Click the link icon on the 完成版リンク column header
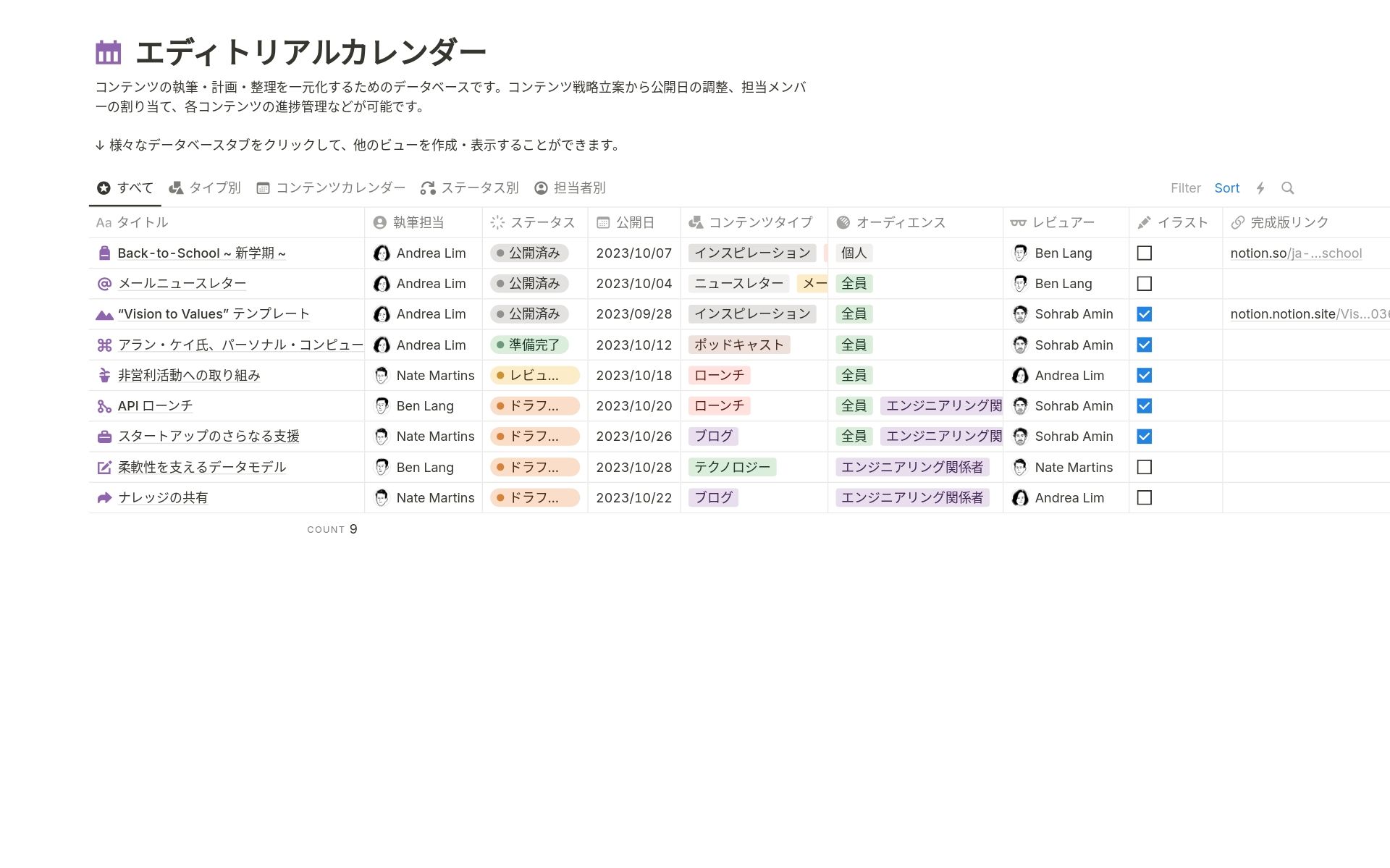Viewport: 1390px width, 868px height. [1237, 222]
